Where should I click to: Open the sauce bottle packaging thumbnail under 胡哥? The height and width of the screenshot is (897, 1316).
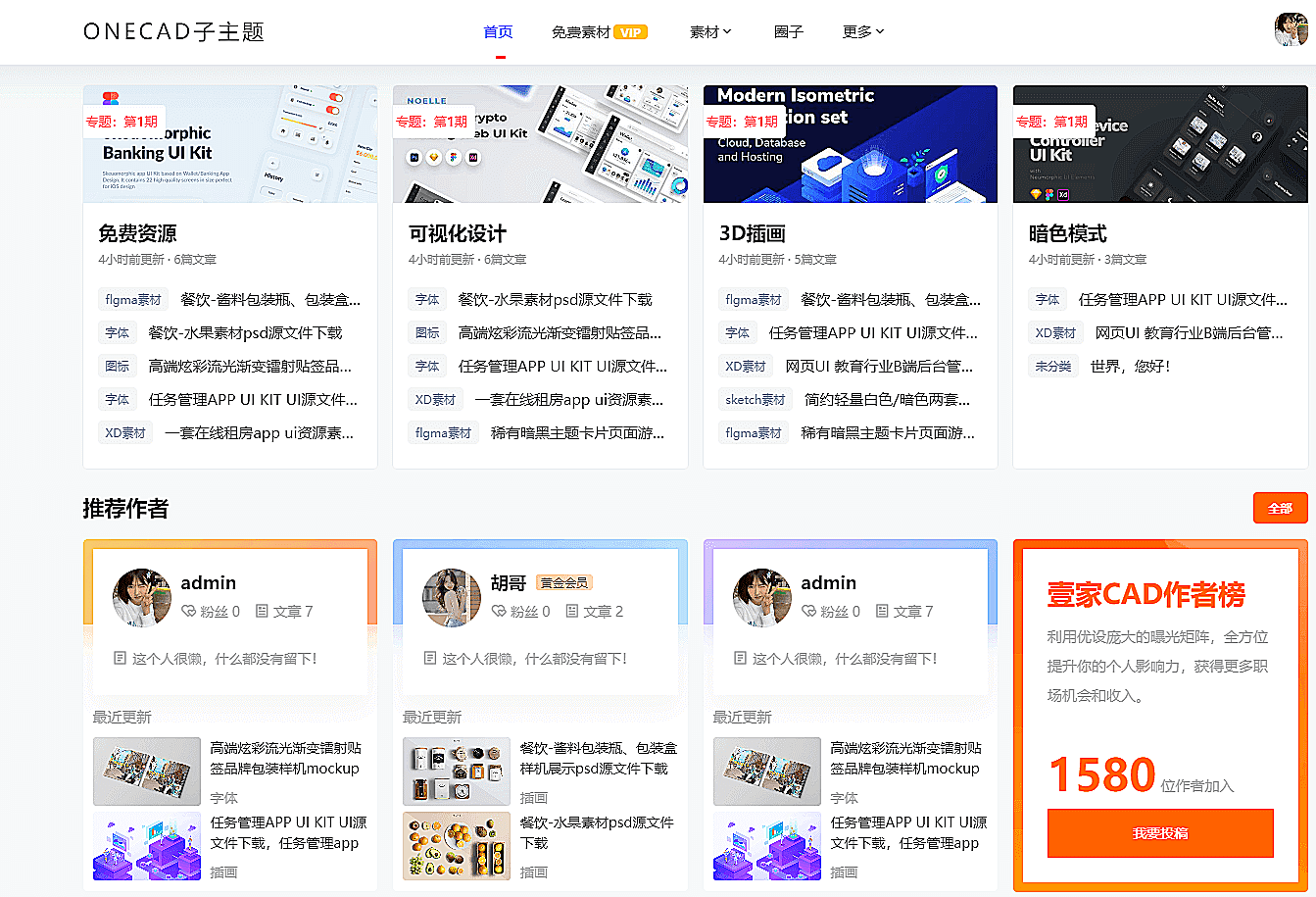click(457, 772)
